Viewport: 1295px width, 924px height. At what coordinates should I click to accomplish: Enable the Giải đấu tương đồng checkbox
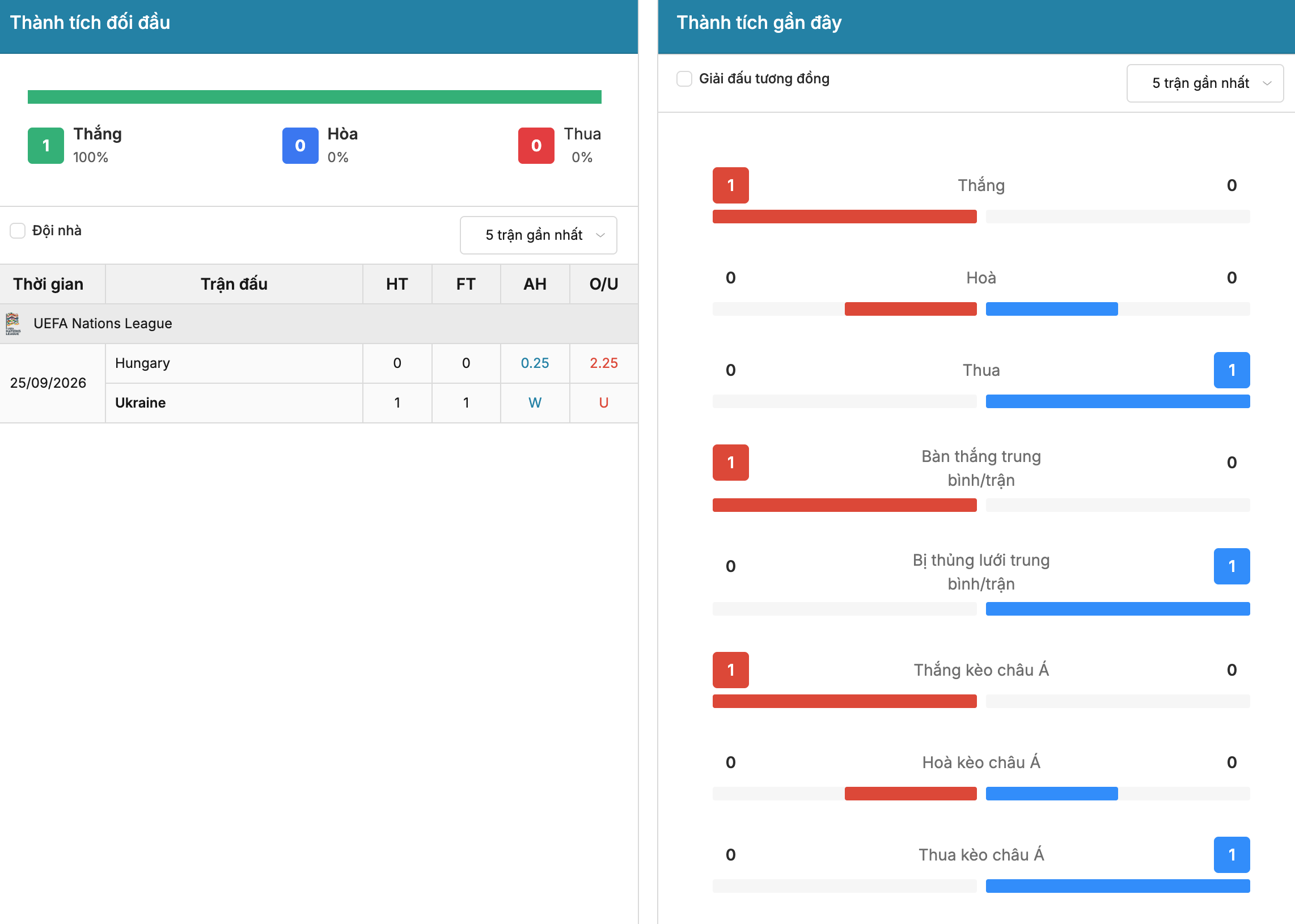684,79
